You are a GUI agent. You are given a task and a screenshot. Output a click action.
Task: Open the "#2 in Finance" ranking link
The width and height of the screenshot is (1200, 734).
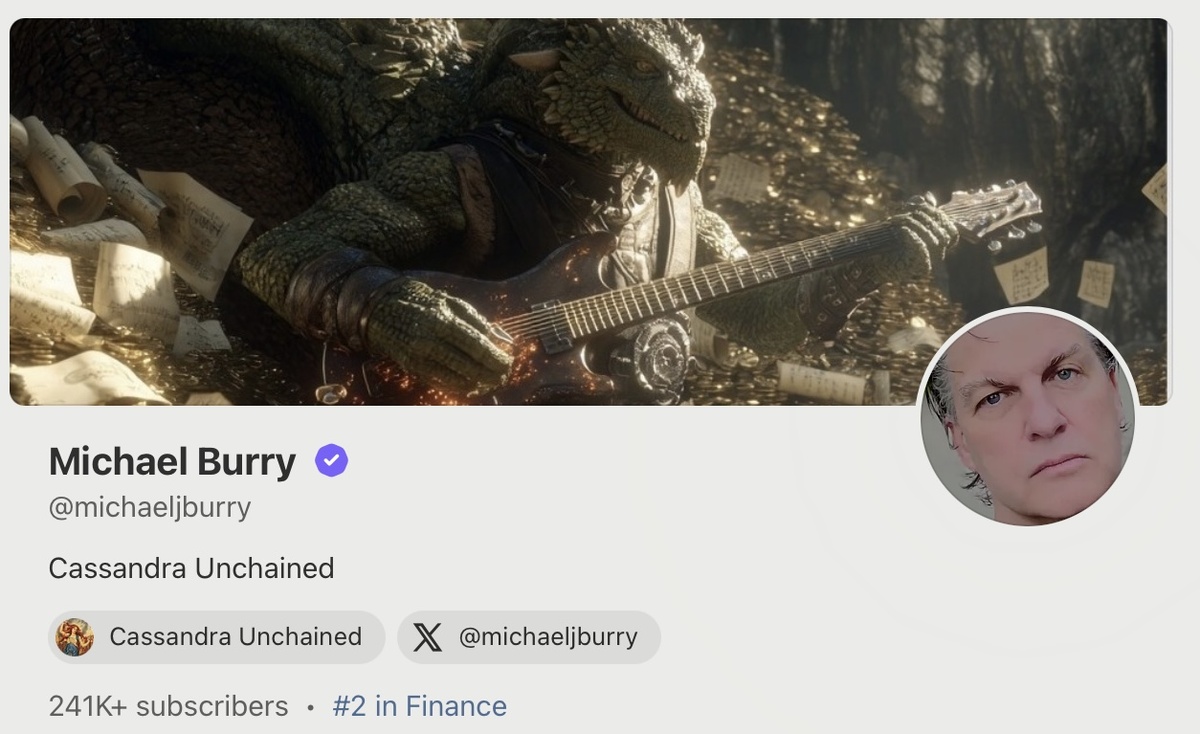419,706
